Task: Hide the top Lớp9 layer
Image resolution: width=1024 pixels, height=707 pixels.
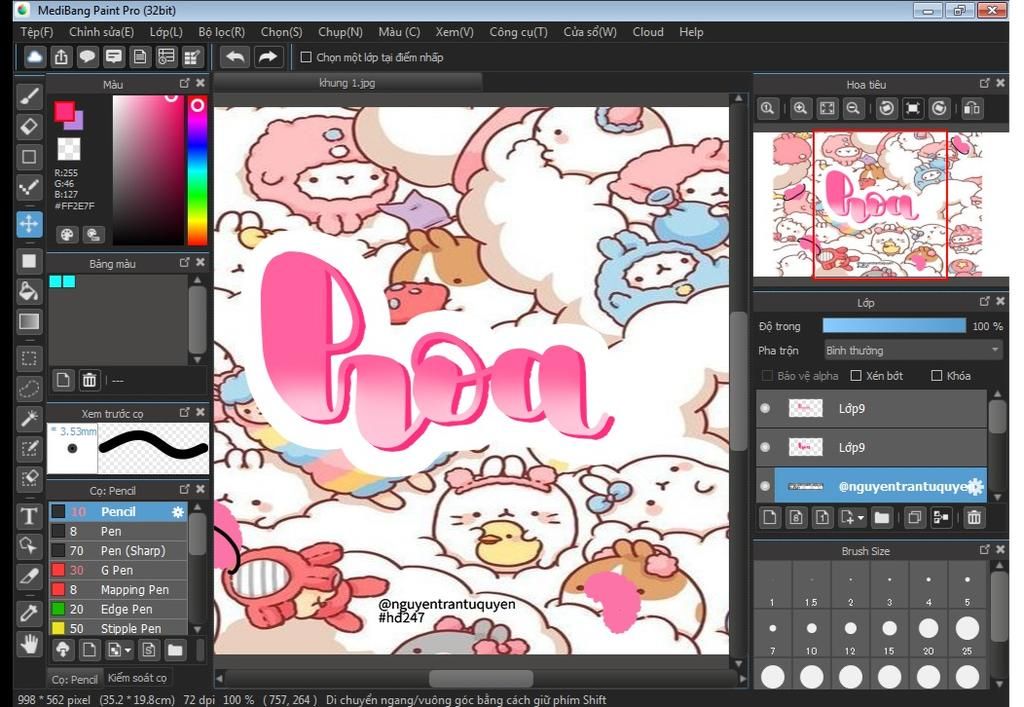Action: click(x=765, y=409)
